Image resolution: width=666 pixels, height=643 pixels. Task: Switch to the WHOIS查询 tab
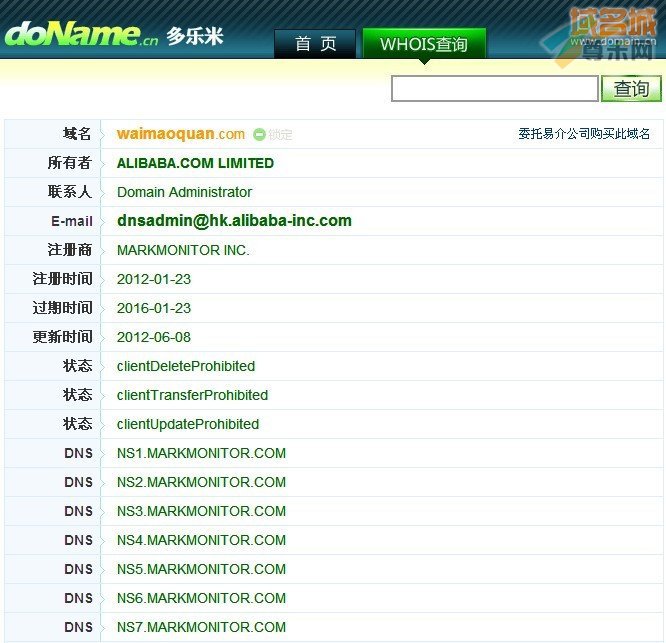point(424,44)
